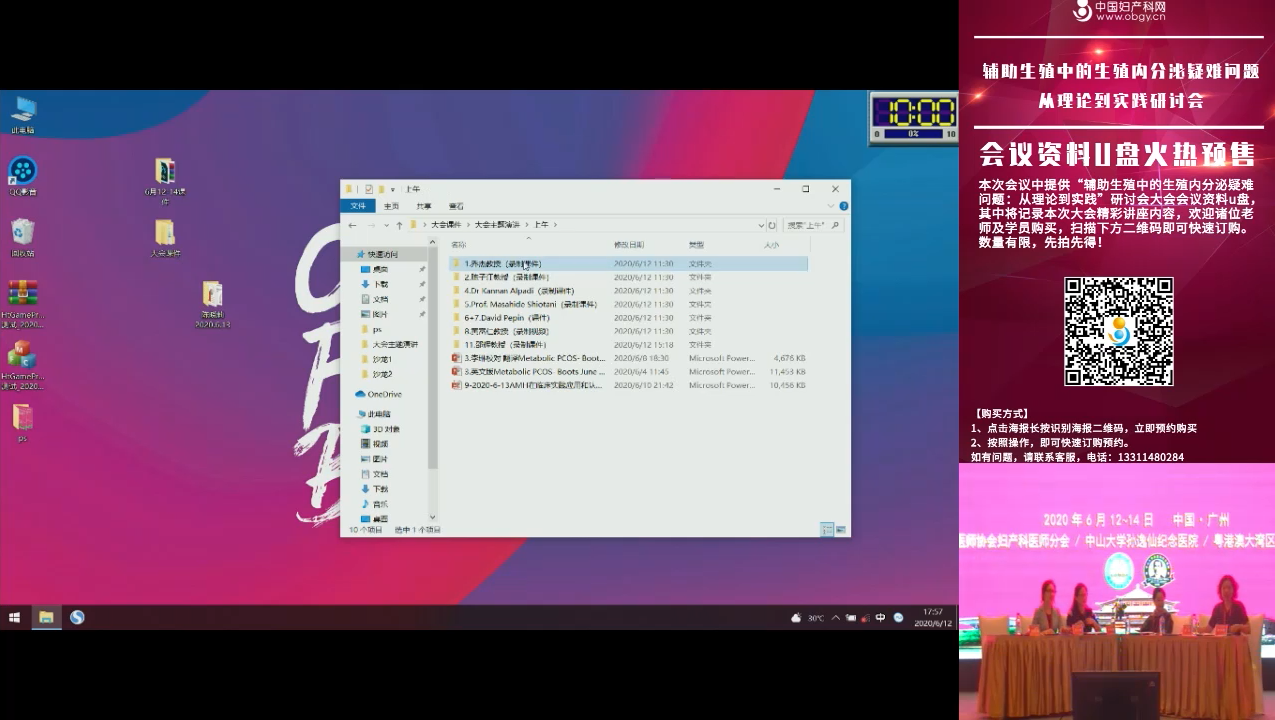The image size is (1275, 720).
Task: Switch to details view layout button
Action: [827, 529]
